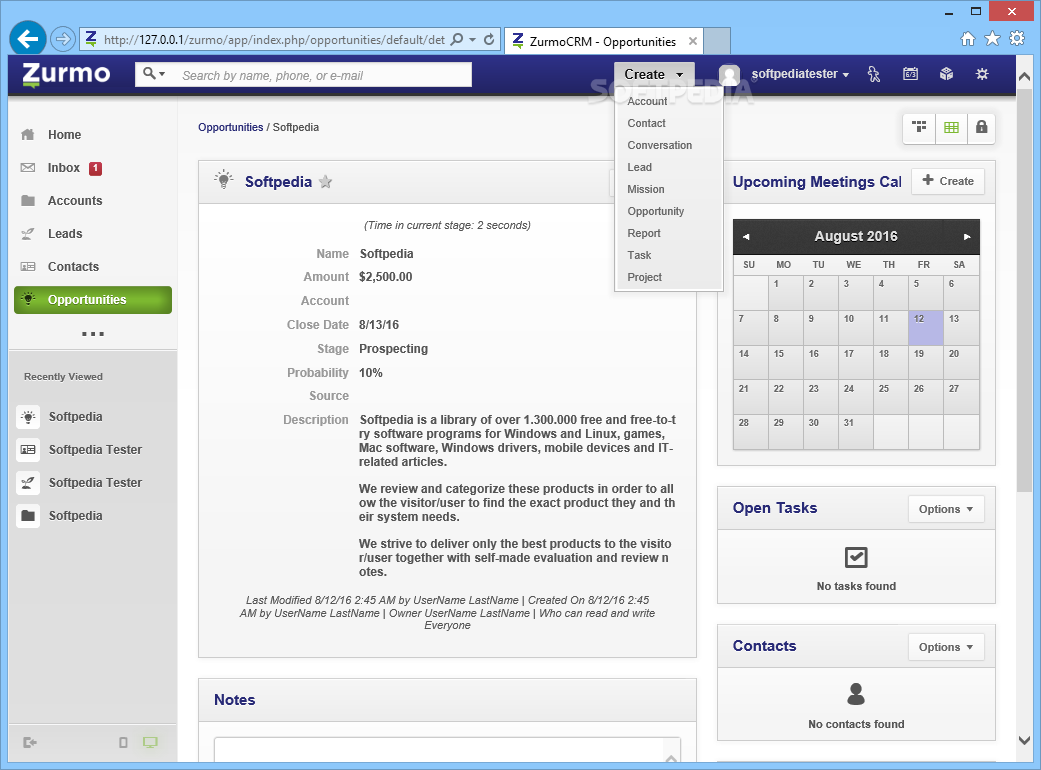Open the cube collection icon in header
The width and height of the screenshot is (1041, 770).
(x=946, y=74)
